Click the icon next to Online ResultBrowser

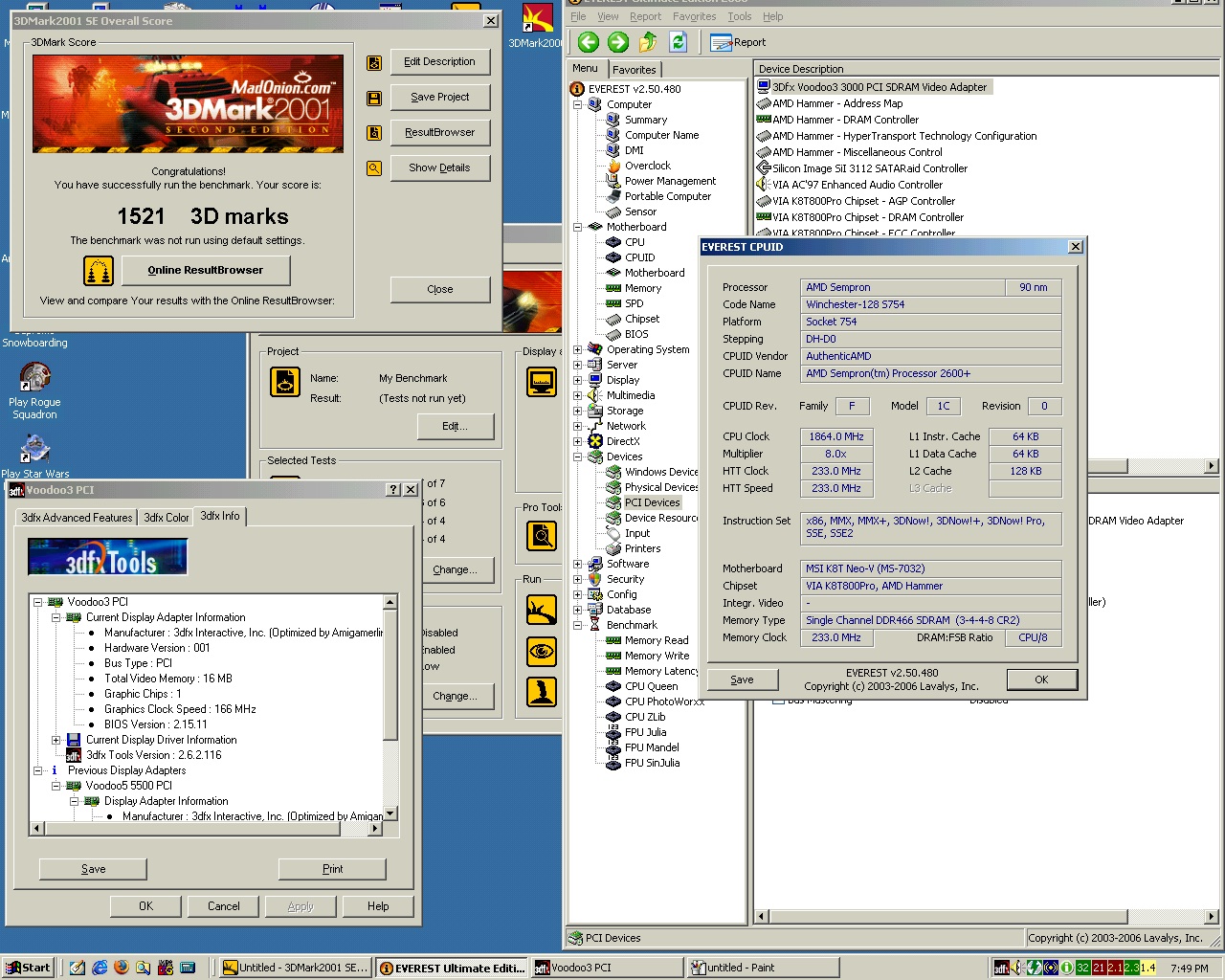pyautogui.click(x=99, y=271)
